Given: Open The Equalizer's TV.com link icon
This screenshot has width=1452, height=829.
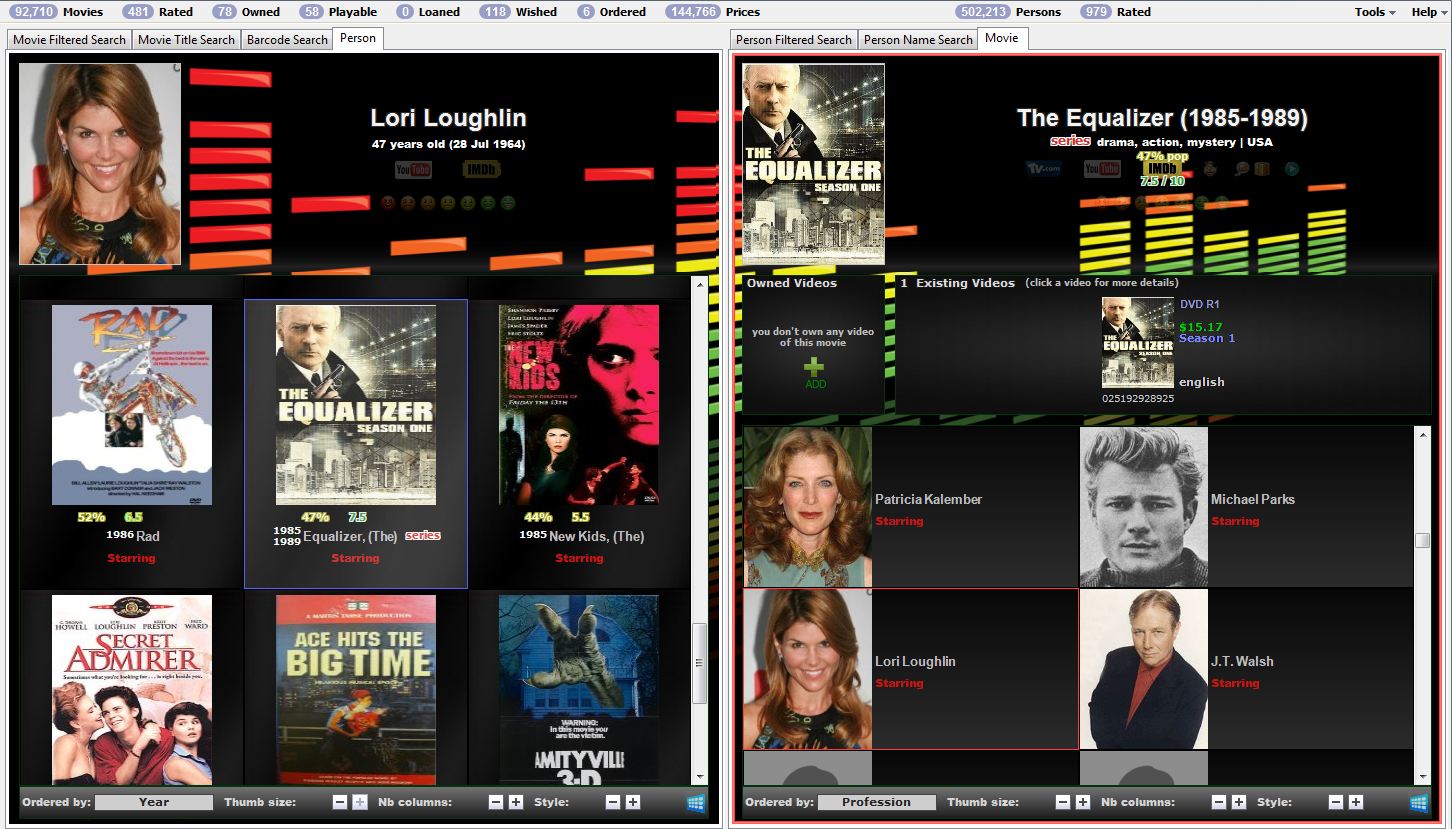Looking at the screenshot, I should tap(1043, 168).
